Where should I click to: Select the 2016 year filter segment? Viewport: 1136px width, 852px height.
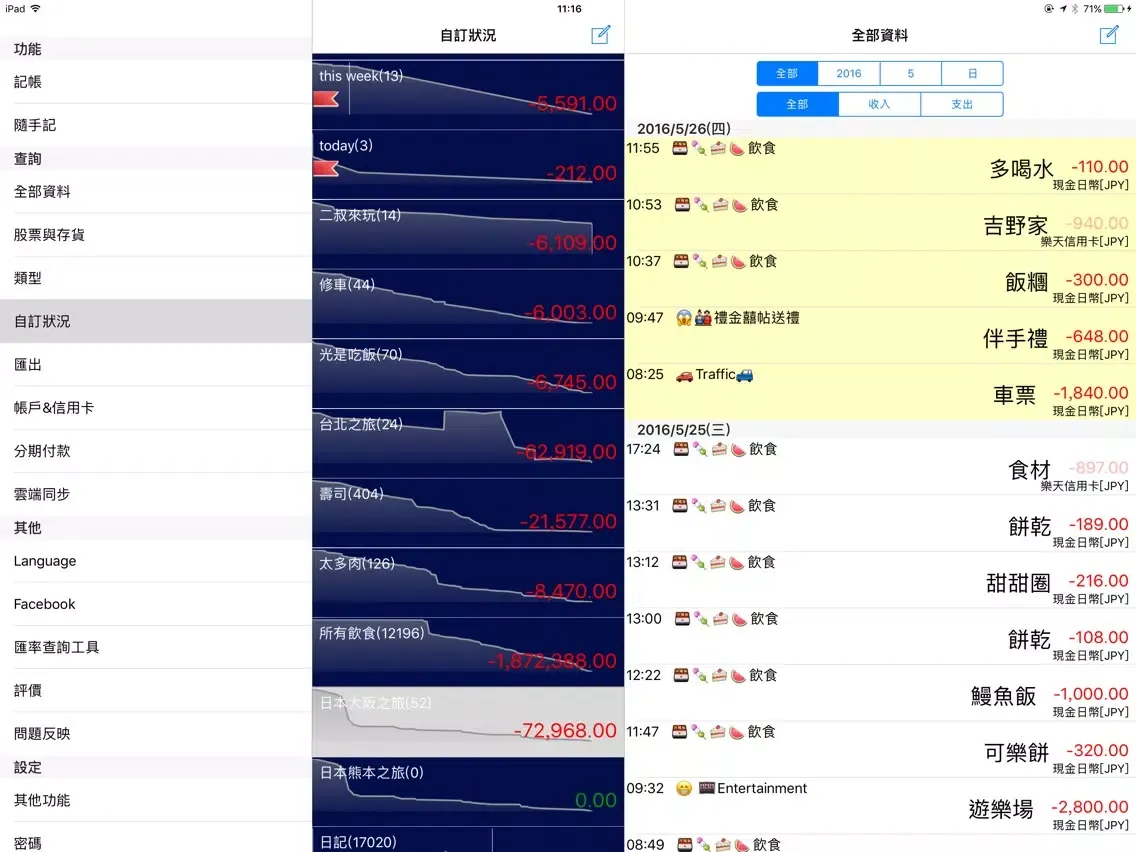click(x=849, y=73)
